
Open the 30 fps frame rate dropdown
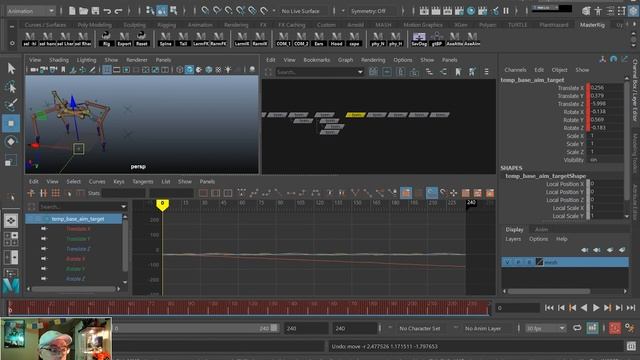click(545, 328)
